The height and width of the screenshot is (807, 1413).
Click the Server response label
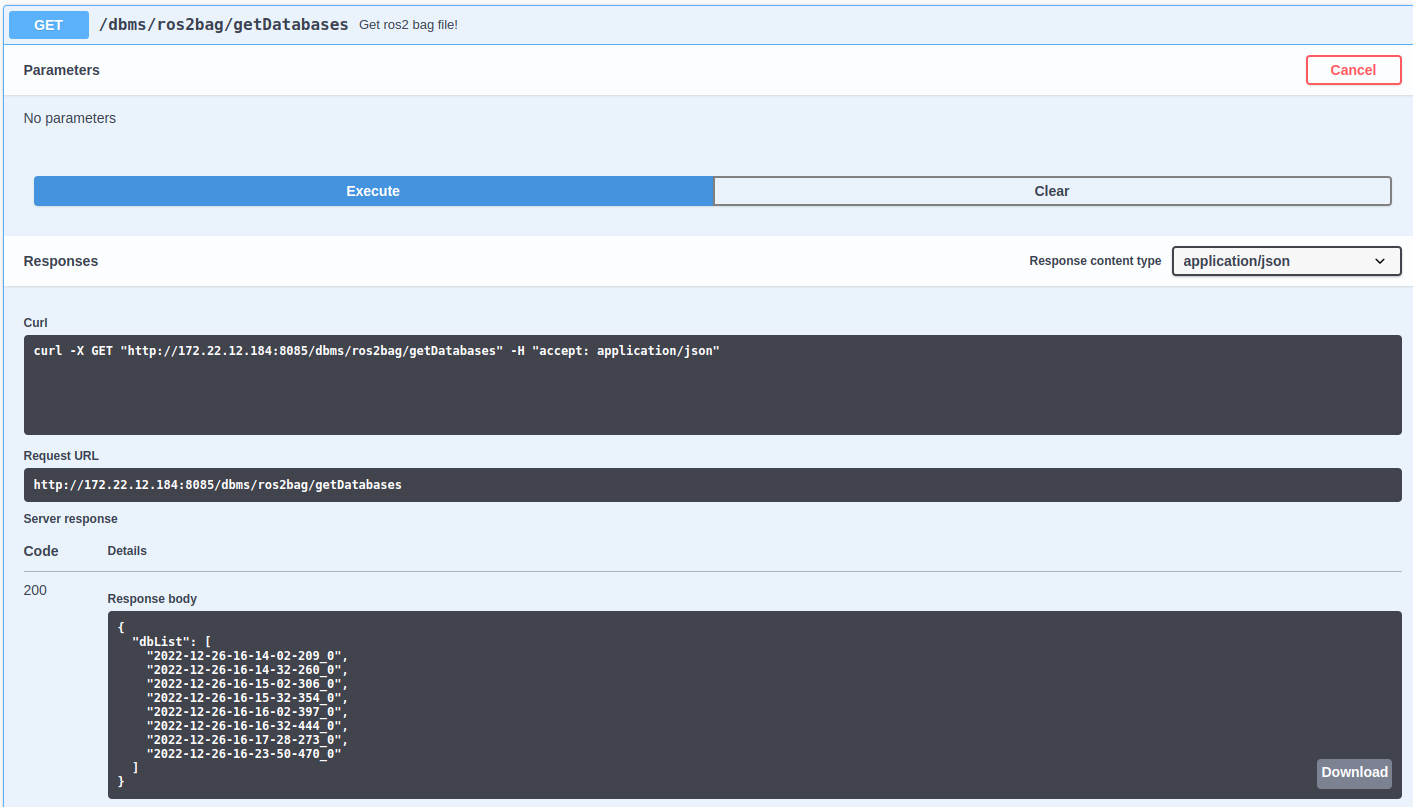point(70,518)
